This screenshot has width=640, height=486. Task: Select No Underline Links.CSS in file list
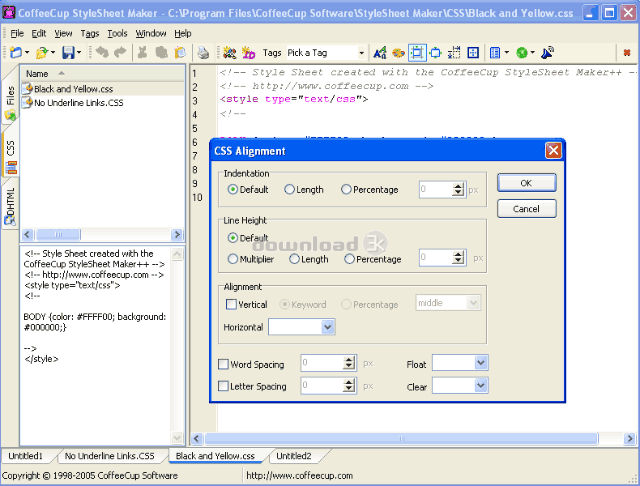click(78, 102)
